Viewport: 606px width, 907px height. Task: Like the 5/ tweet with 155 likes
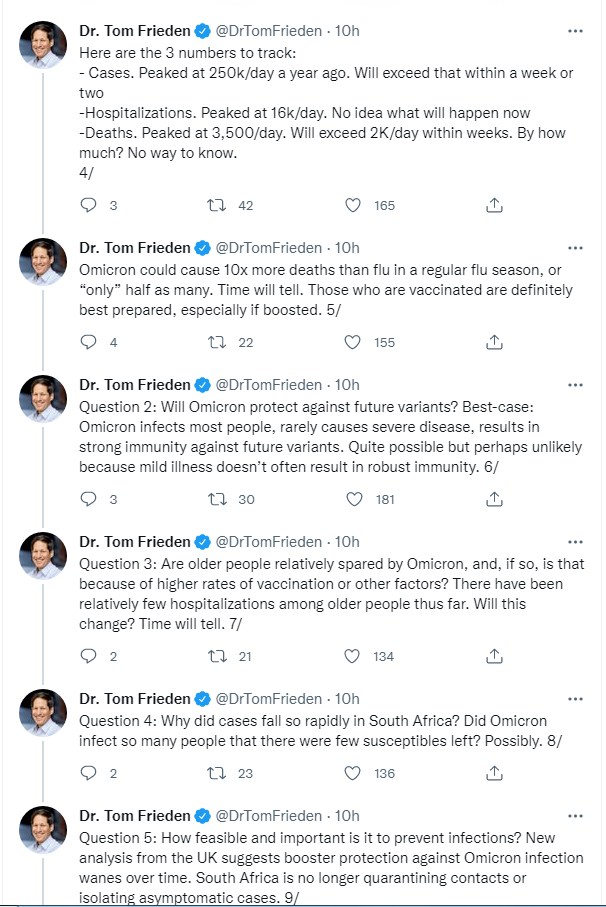352,342
